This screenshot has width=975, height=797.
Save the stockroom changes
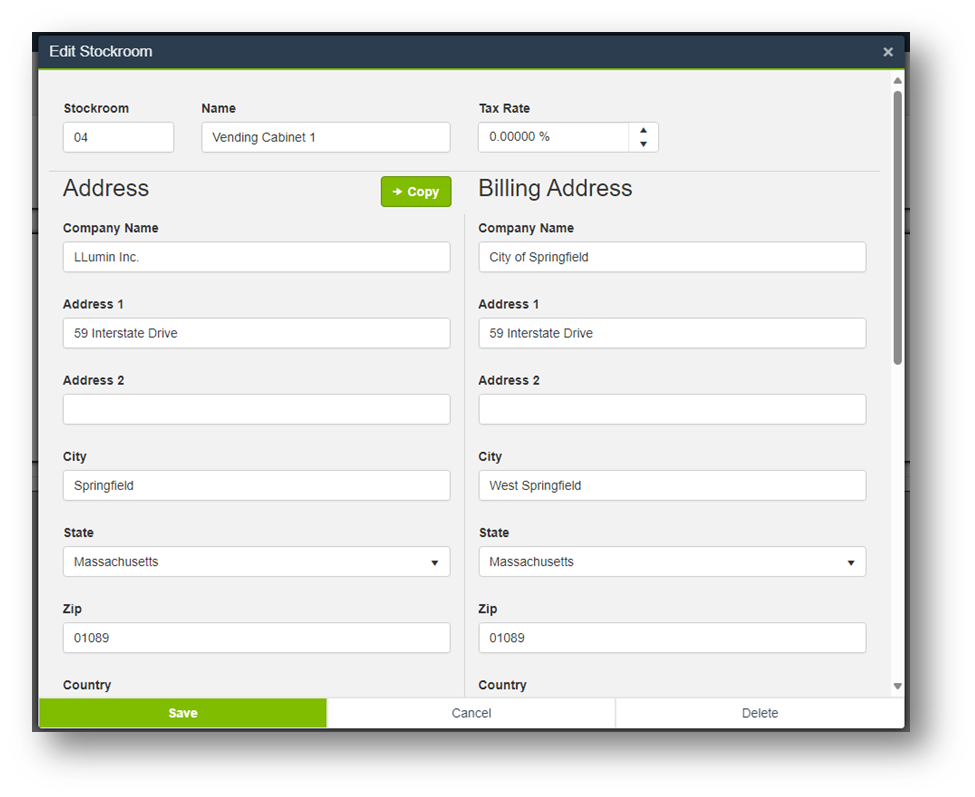coord(183,713)
